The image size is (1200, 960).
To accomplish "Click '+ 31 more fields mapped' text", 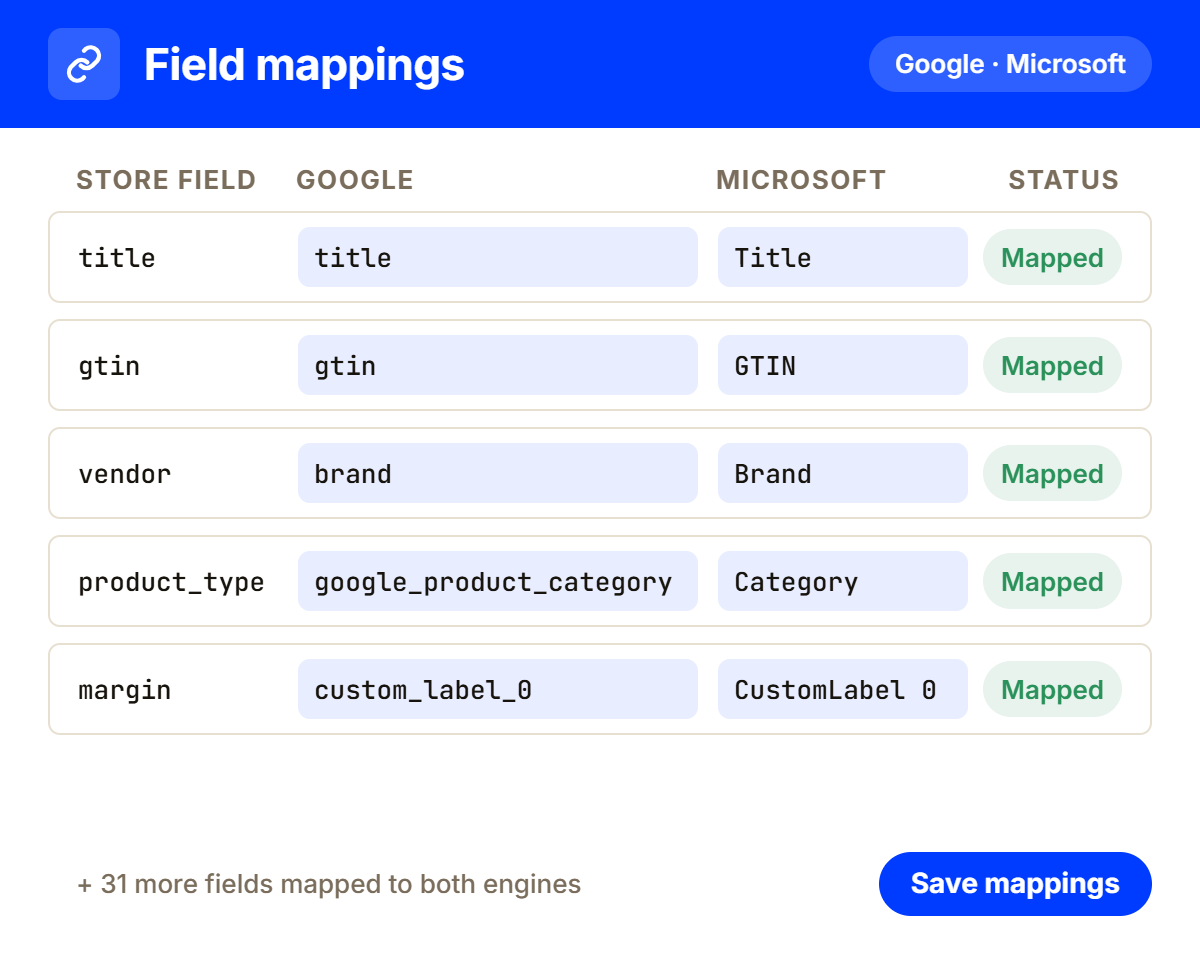I will coord(329,884).
